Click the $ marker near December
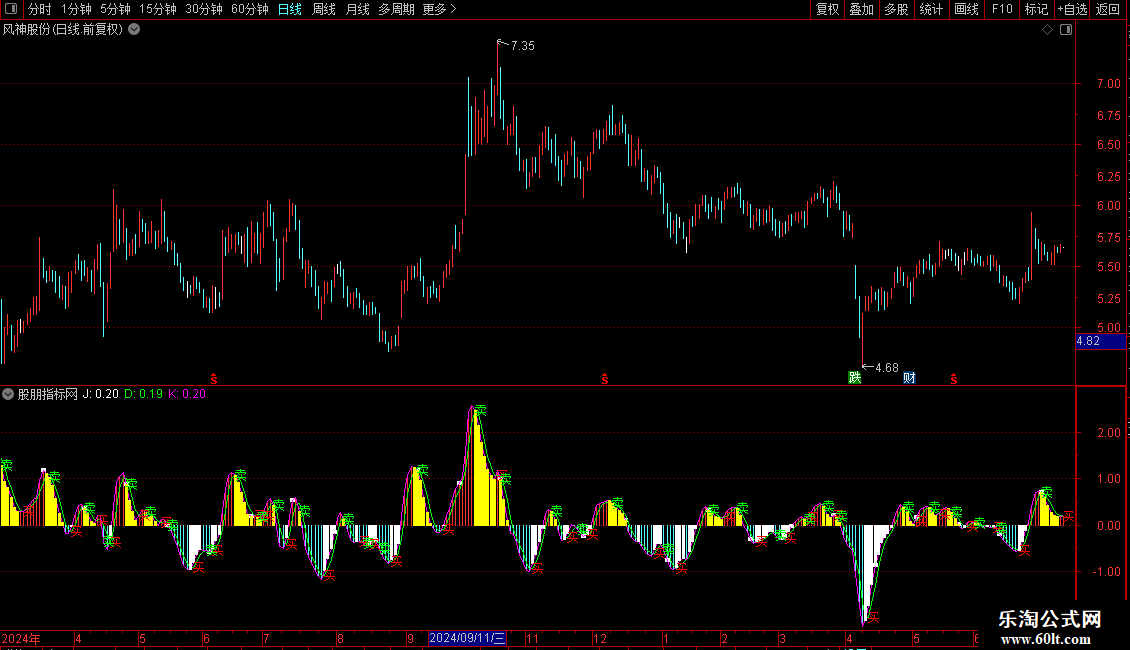The image size is (1130, 650). click(x=605, y=379)
